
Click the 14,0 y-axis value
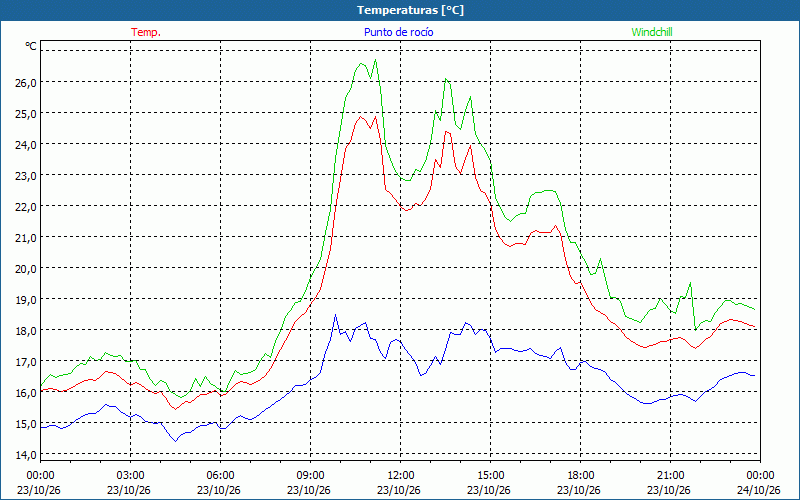pyautogui.click(x=26, y=455)
